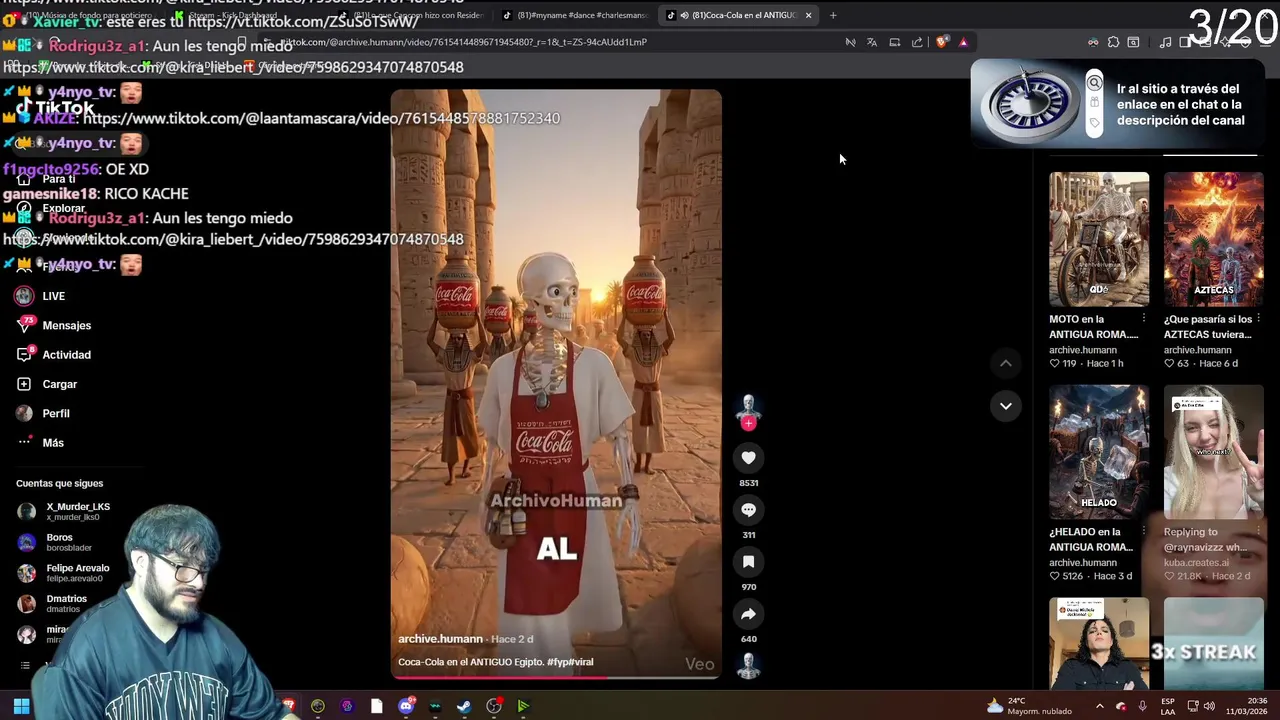
Task: Open the Brave Shields lion icon
Action: (x=941, y=42)
